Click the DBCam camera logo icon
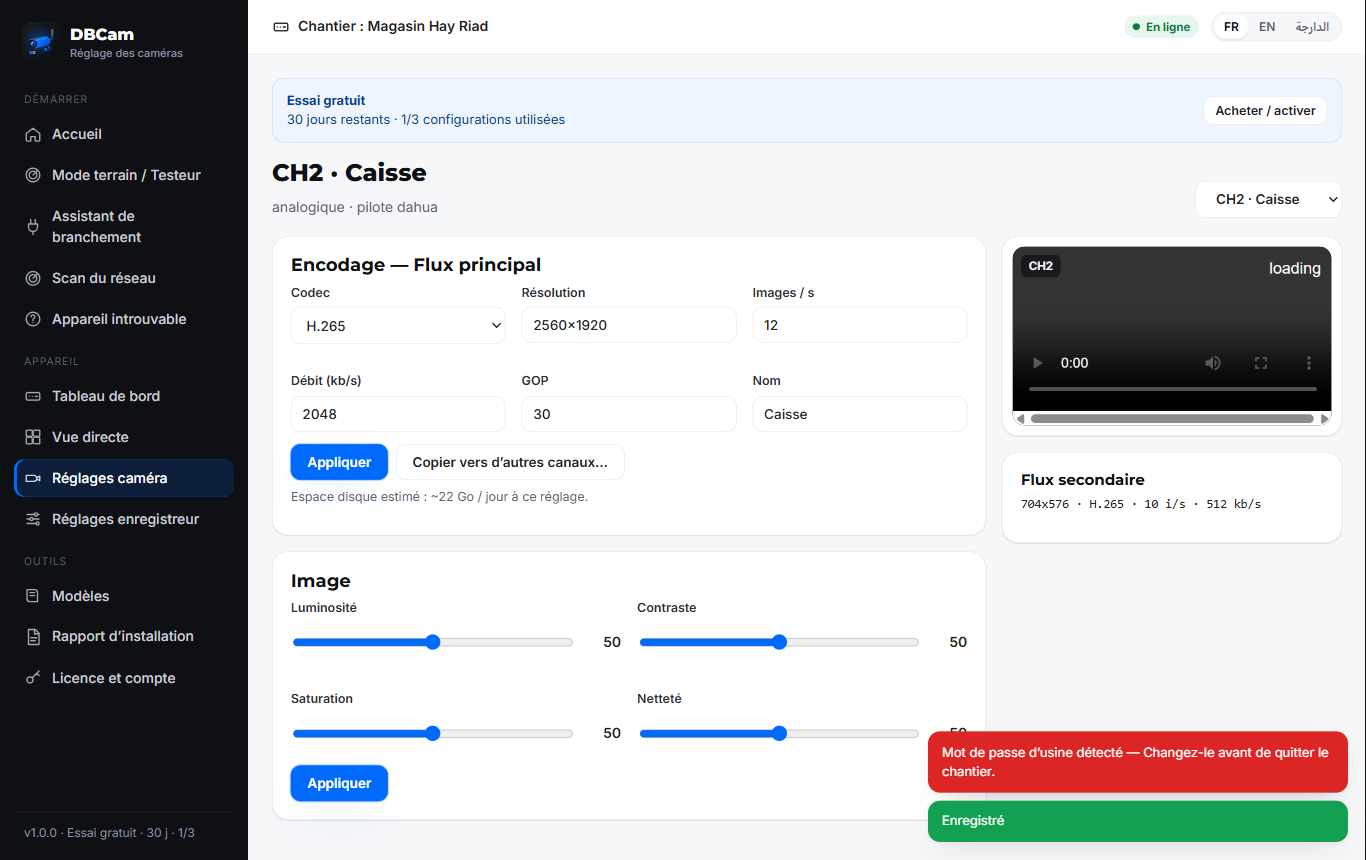The height and width of the screenshot is (860, 1366). (40, 40)
